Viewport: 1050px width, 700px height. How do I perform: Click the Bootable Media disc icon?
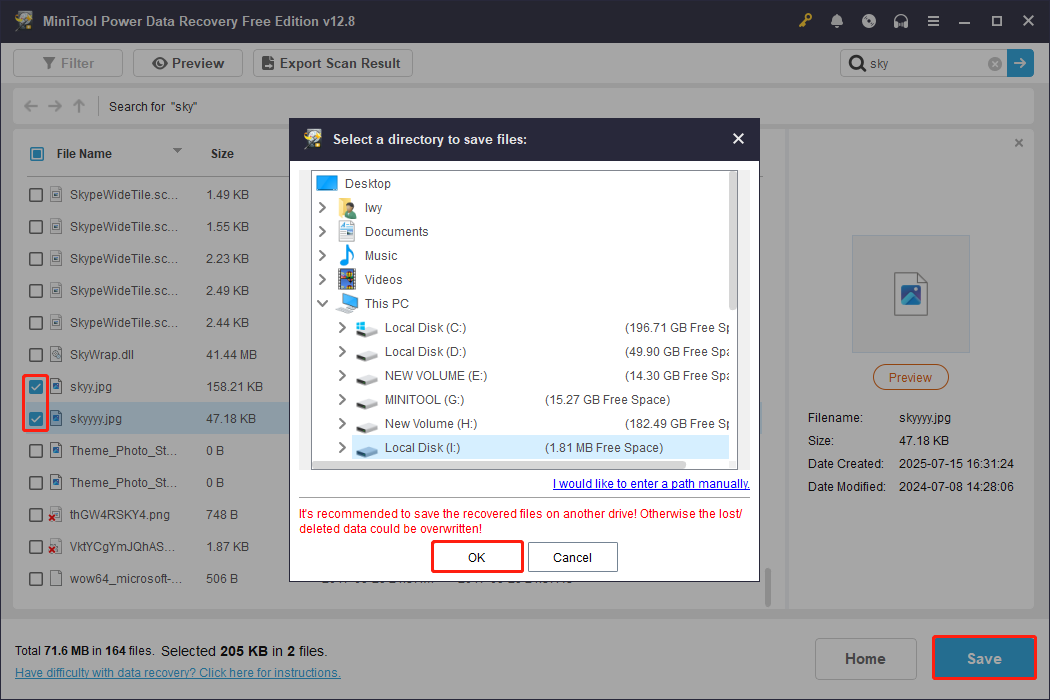click(869, 20)
